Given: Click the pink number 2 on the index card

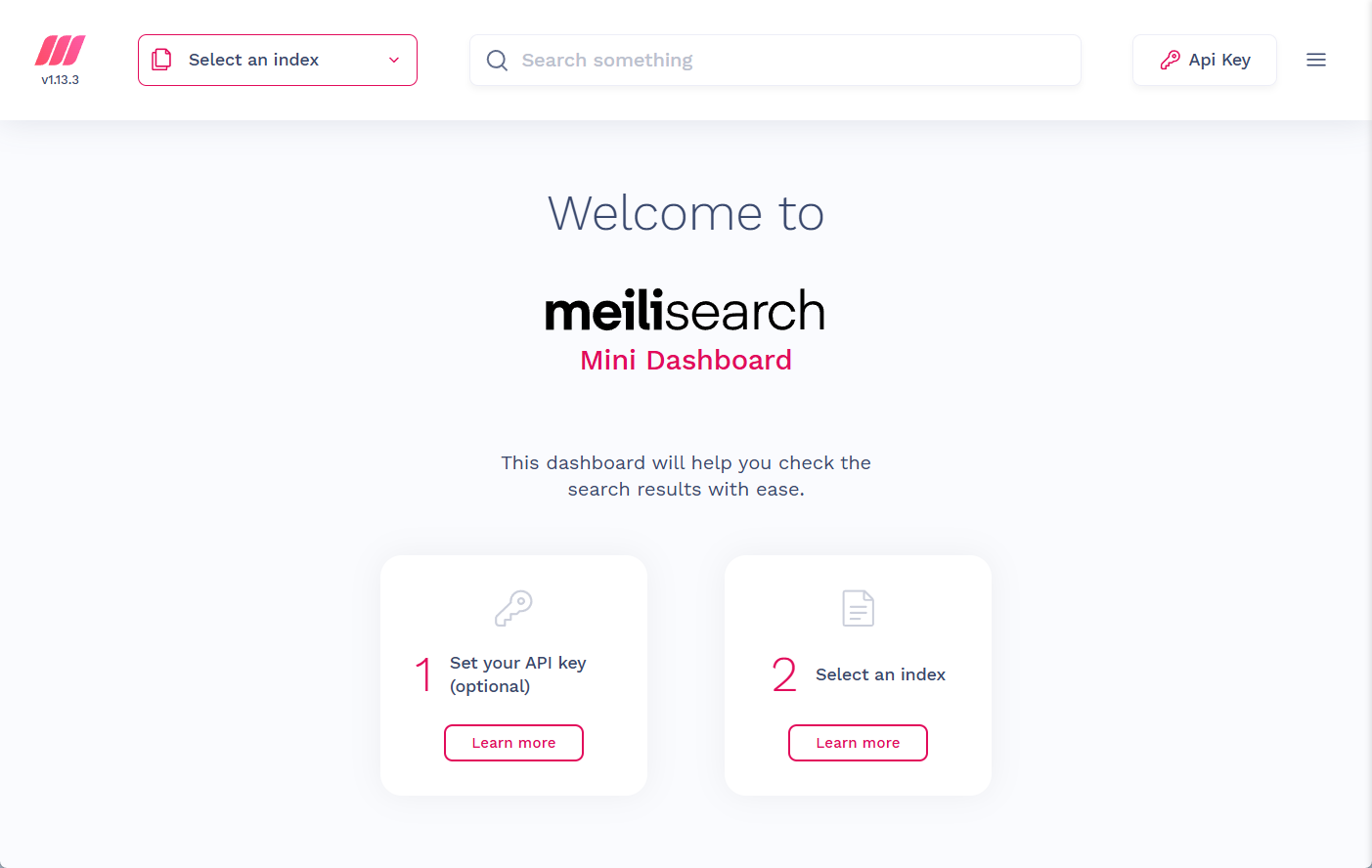Looking at the screenshot, I should (783, 674).
